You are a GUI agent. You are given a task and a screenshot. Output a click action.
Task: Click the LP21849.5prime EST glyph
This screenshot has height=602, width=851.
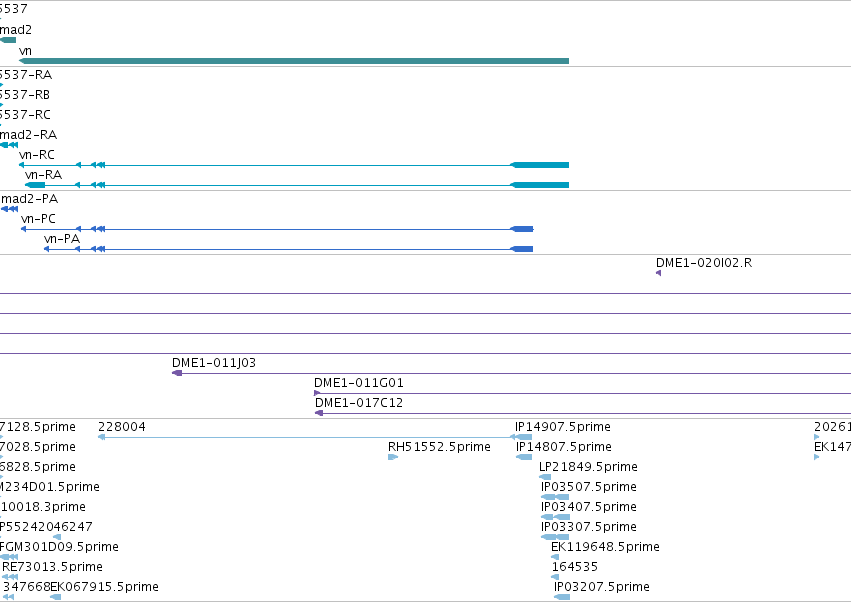coord(545,477)
